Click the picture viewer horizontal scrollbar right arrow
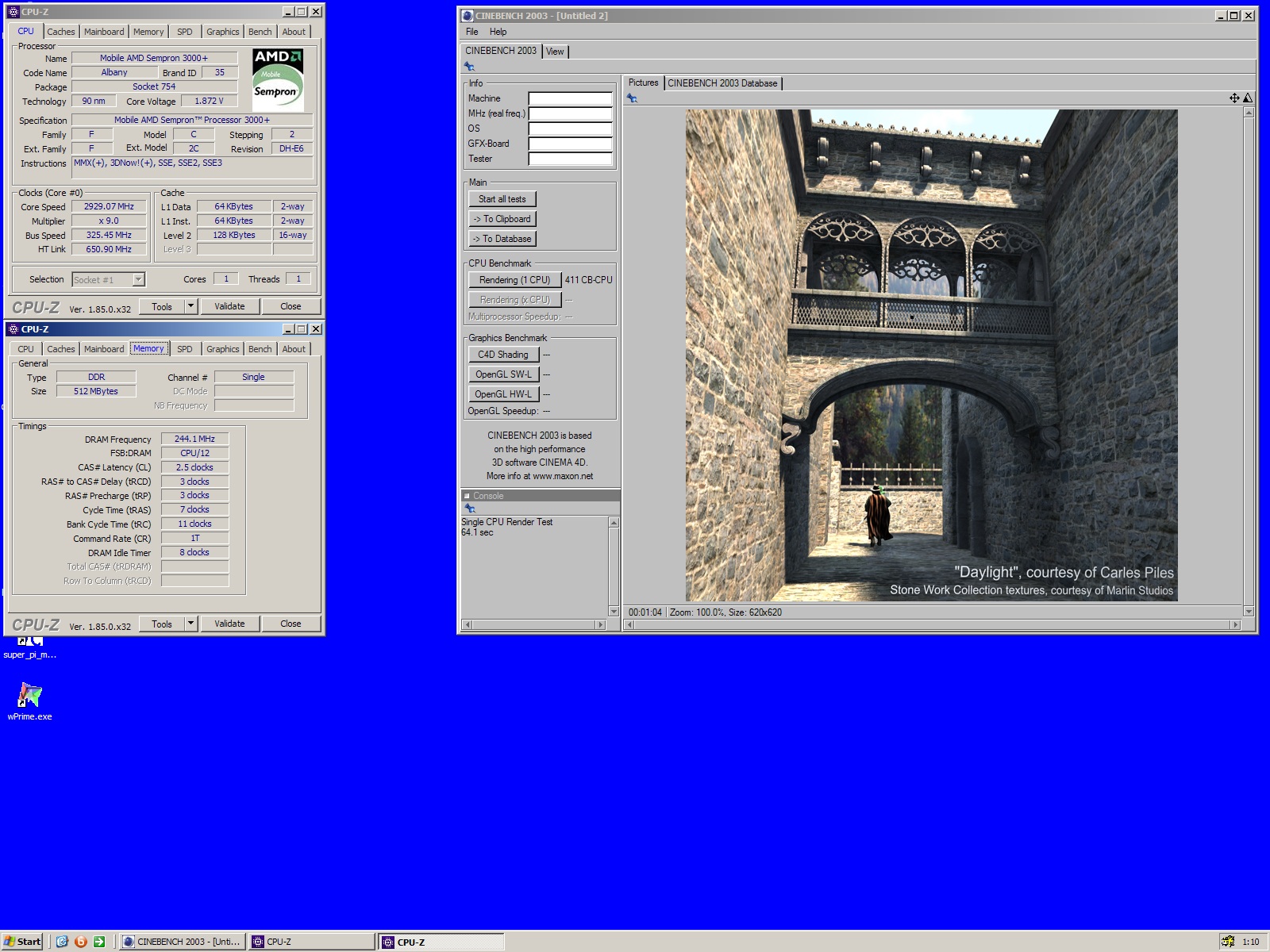Screen dimensions: 1270x952 1235,625
